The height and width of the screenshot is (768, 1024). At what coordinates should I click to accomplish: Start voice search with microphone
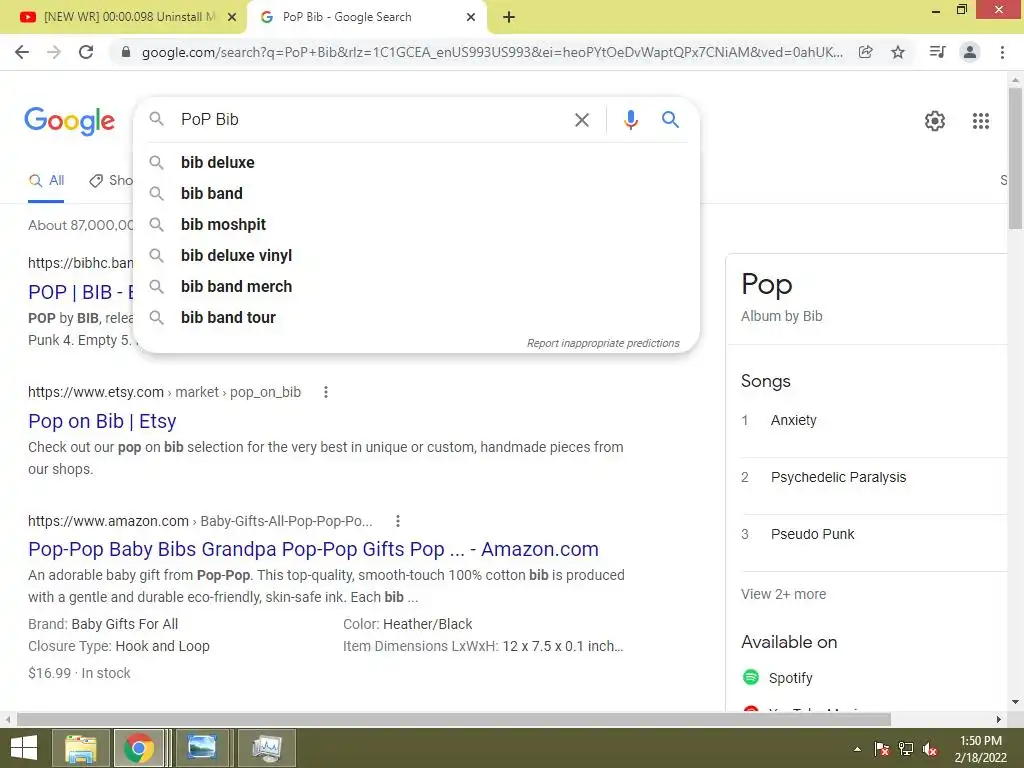630,120
